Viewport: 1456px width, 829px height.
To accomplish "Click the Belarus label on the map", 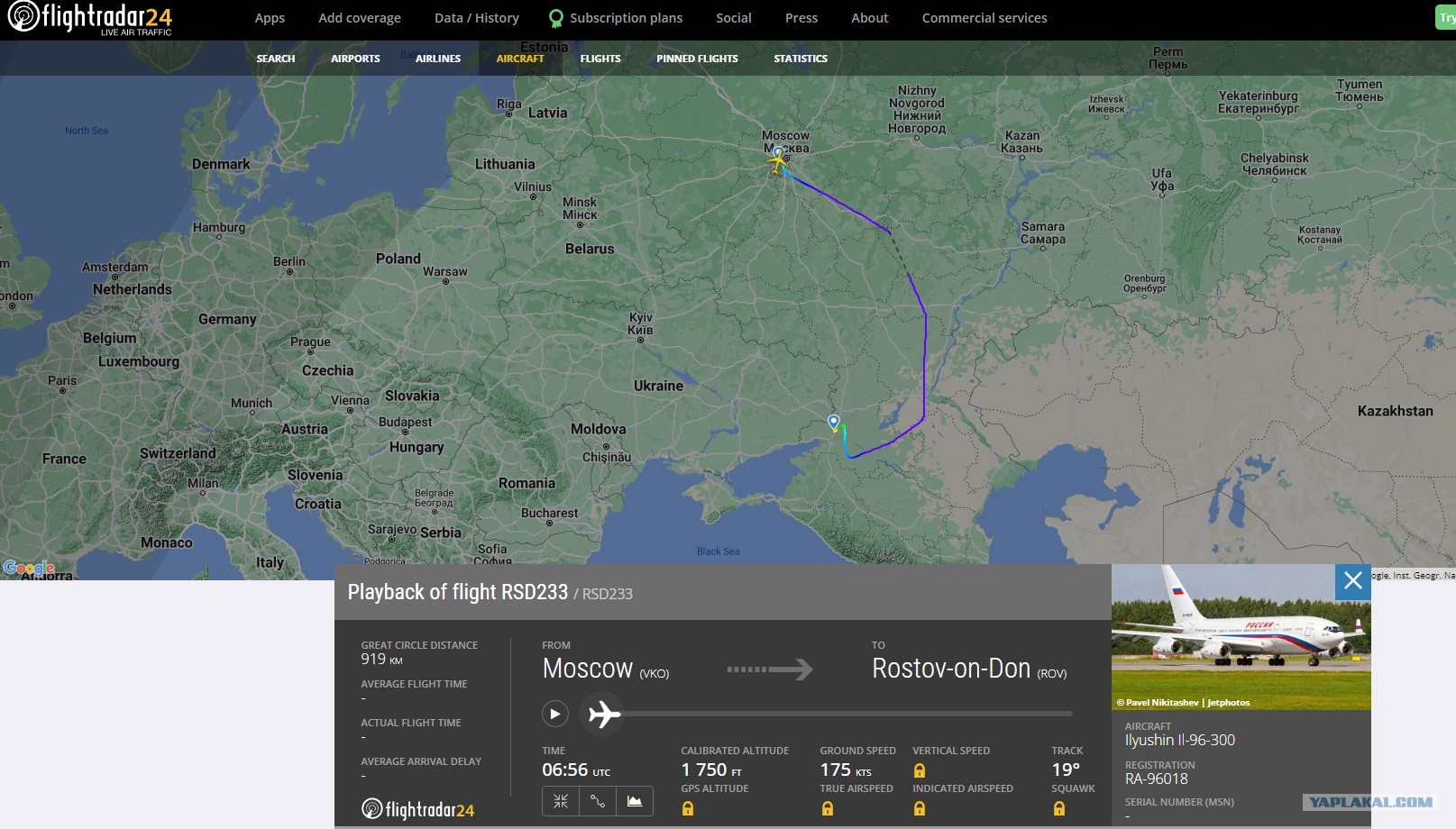I will (x=590, y=249).
